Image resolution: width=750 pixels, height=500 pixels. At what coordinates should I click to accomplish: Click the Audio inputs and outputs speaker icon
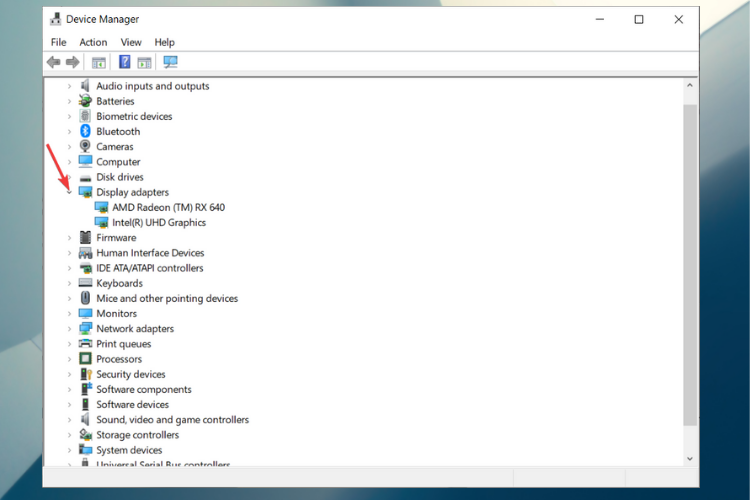pos(85,86)
